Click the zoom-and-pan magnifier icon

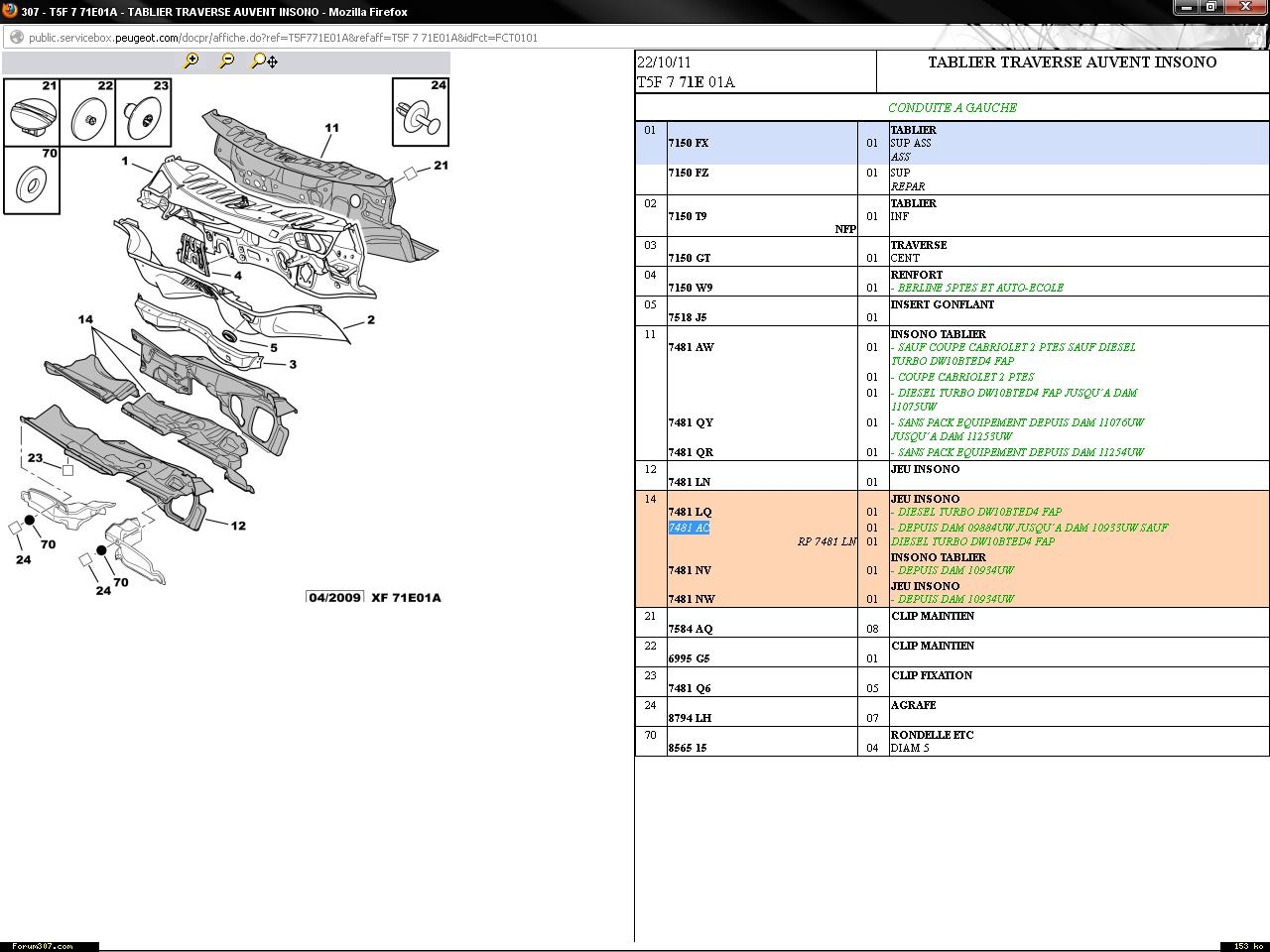click(264, 61)
